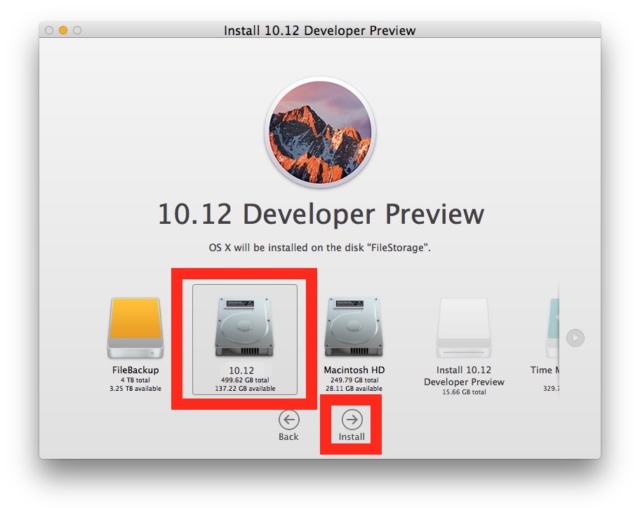This screenshot has height=515, width=640.
Task: Click the "FileBackup" disk name label
Action: [x=136, y=370]
